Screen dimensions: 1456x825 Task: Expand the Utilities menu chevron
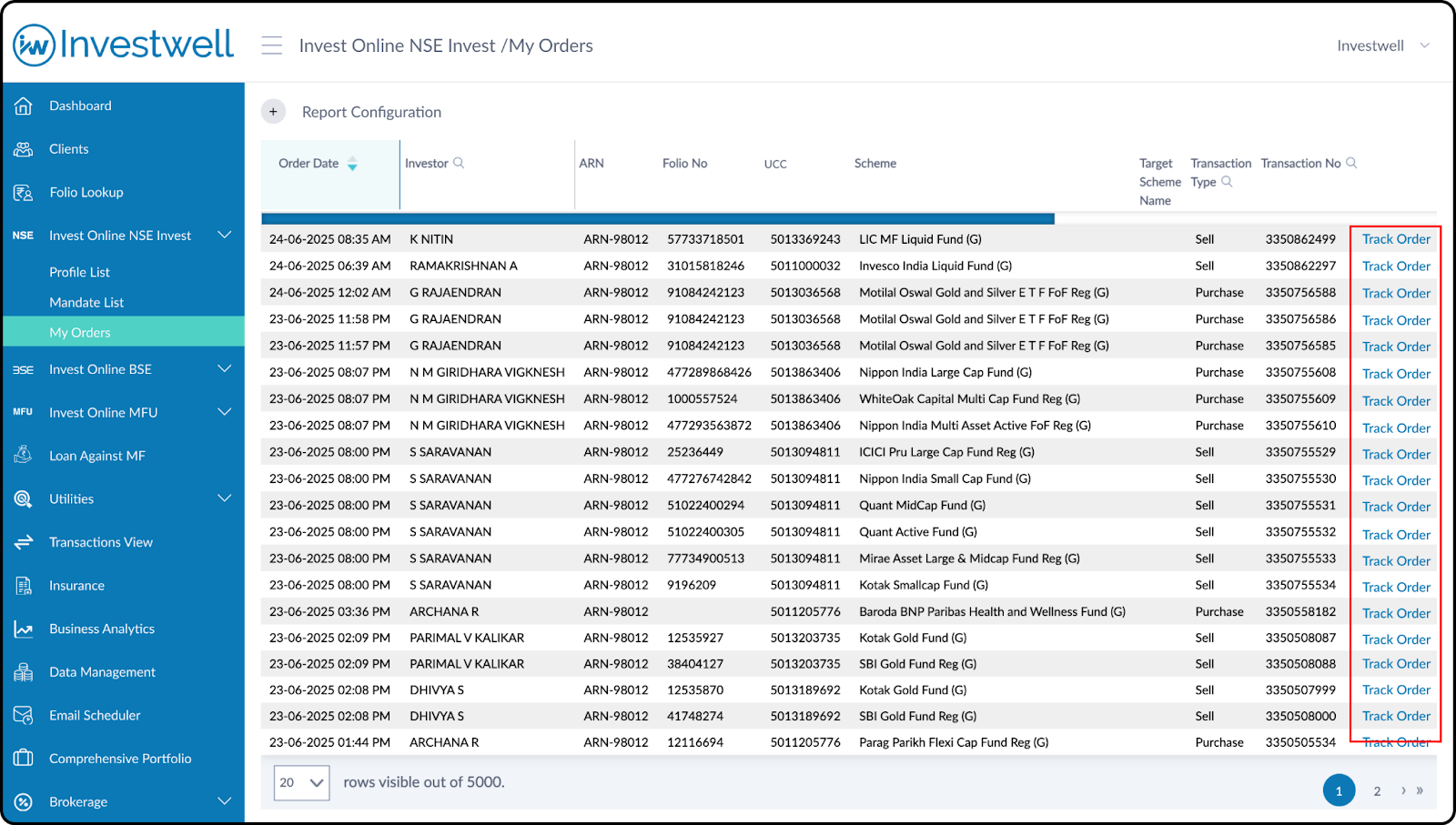click(x=225, y=498)
